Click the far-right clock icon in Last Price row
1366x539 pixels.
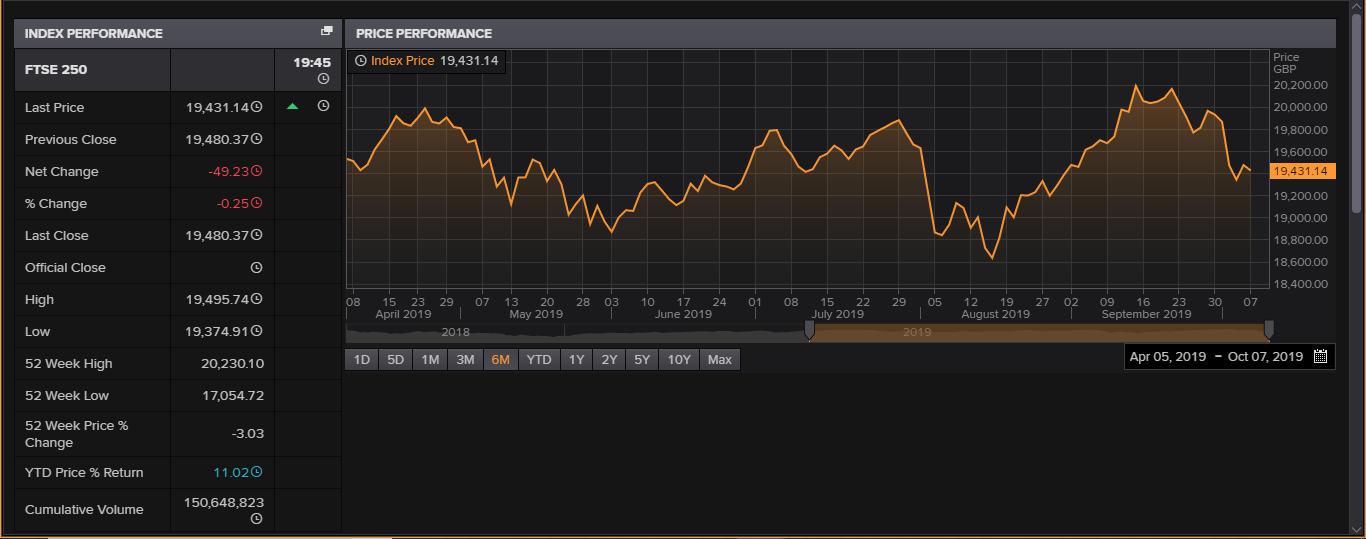coord(323,106)
